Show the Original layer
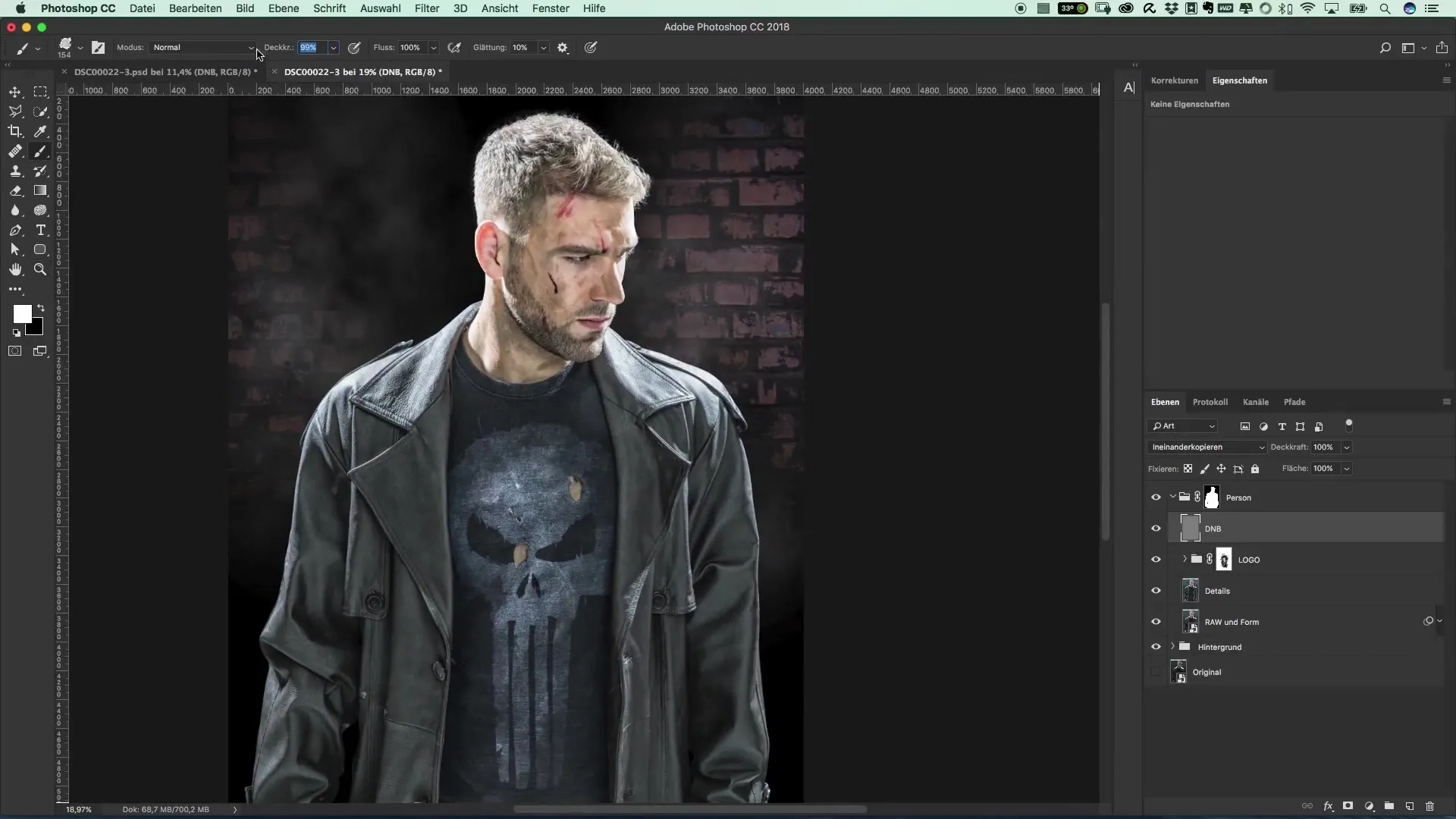The height and width of the screenshot is (819, 1456). click(1156, 672)
